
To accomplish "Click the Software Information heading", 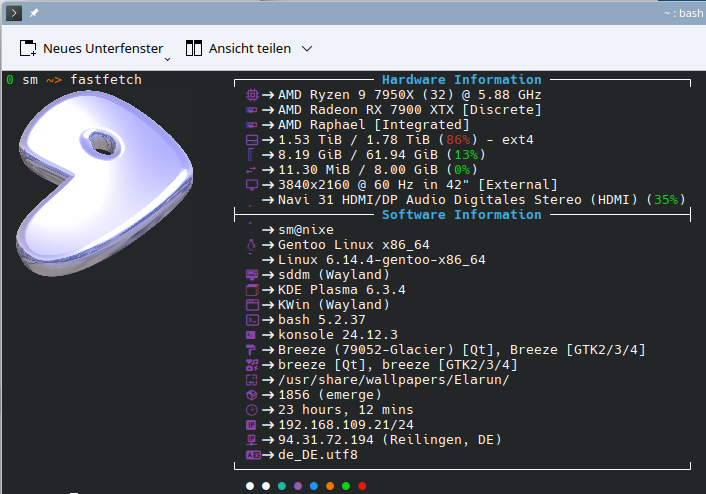I will tap(462, 215).
